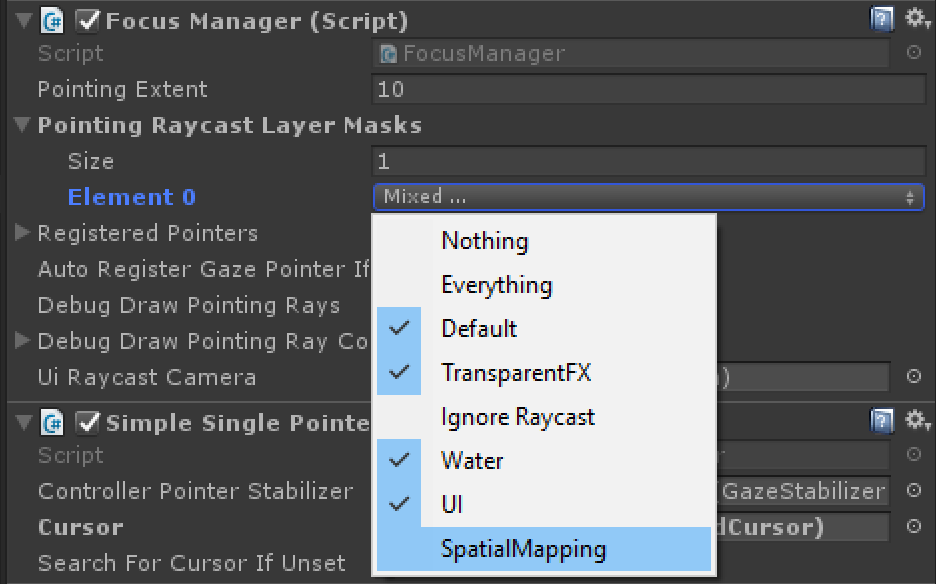Open the gear menu on Focus Manager component
The width and height of the screenshot is (936, 584).
917,19
